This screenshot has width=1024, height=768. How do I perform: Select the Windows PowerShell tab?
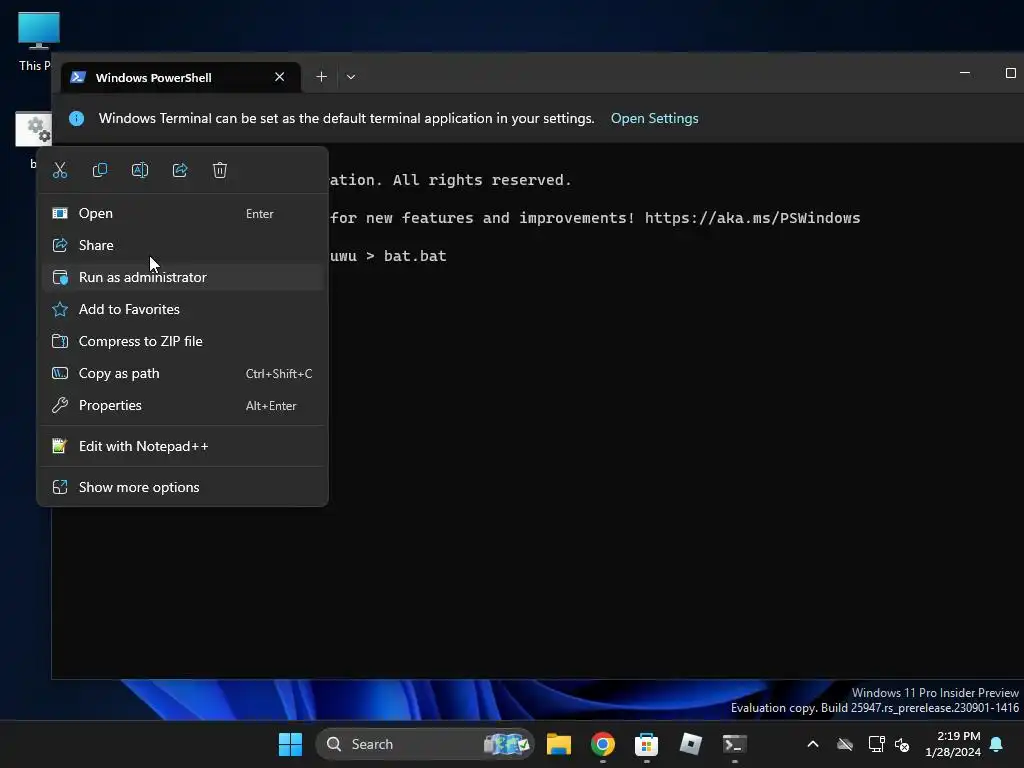[180, 77]
